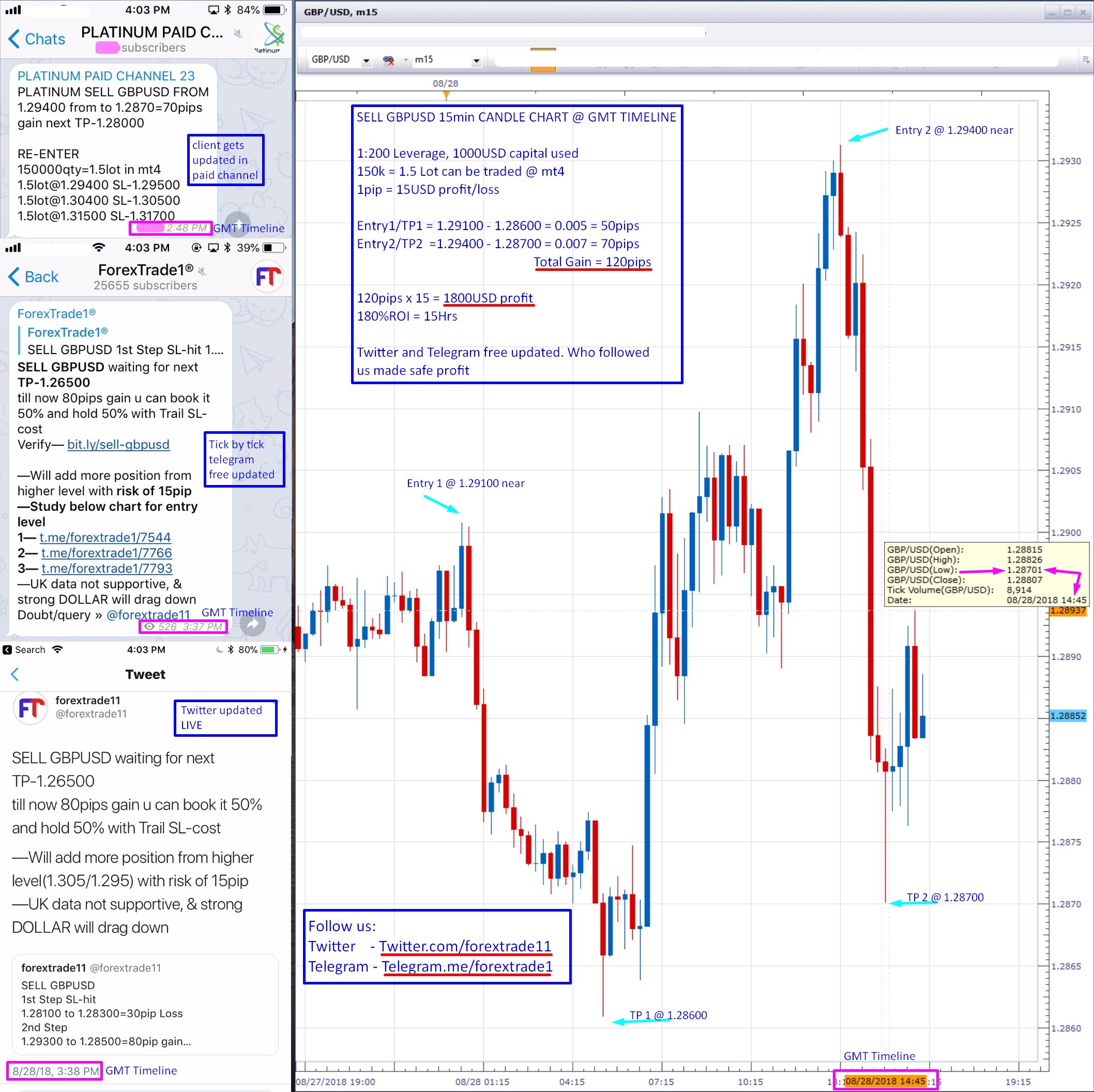Open the forextrade11 profile avatar in tweet
The height and width of the screenshot is (1092, 1094).
(x=30, y=708)
